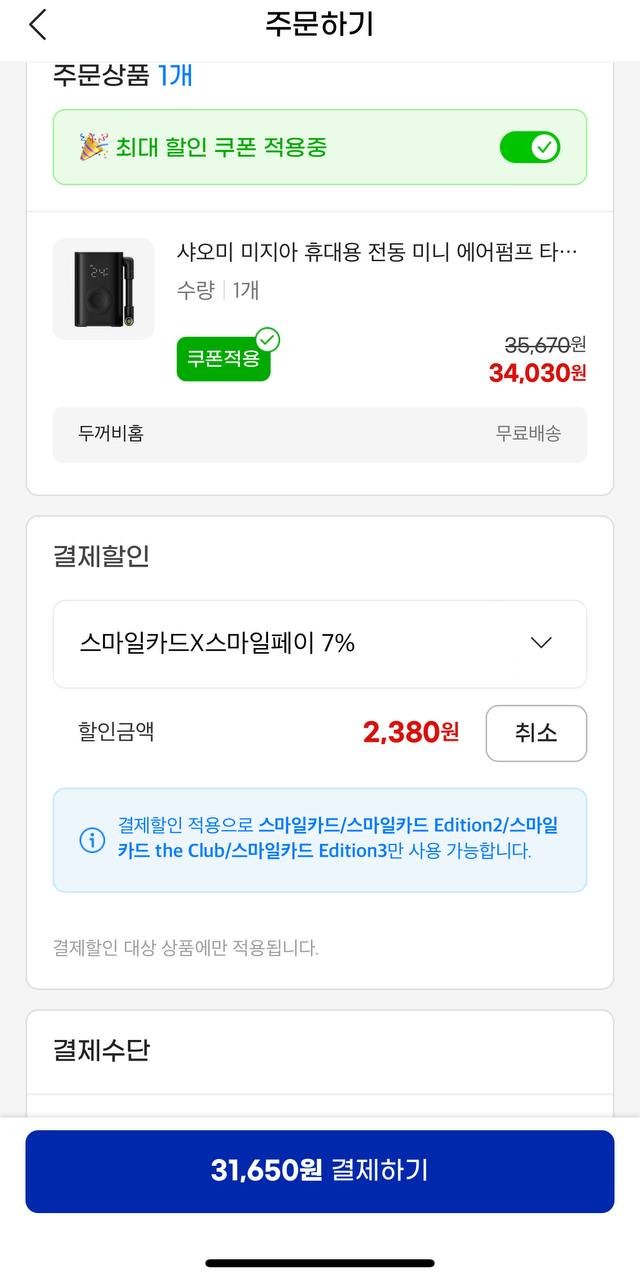
Task: Select the 결제수단 section header
Action: [101, 1050]
